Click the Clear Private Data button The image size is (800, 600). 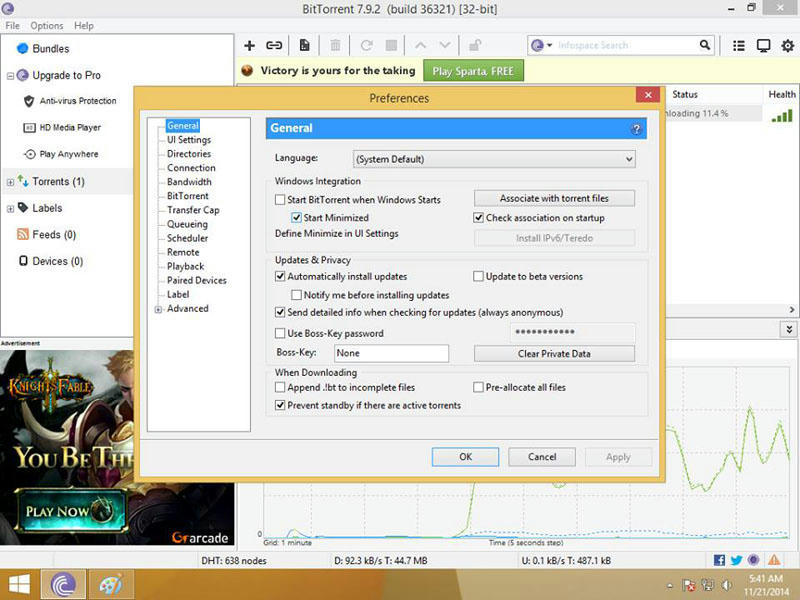click(x=554, y=354)
